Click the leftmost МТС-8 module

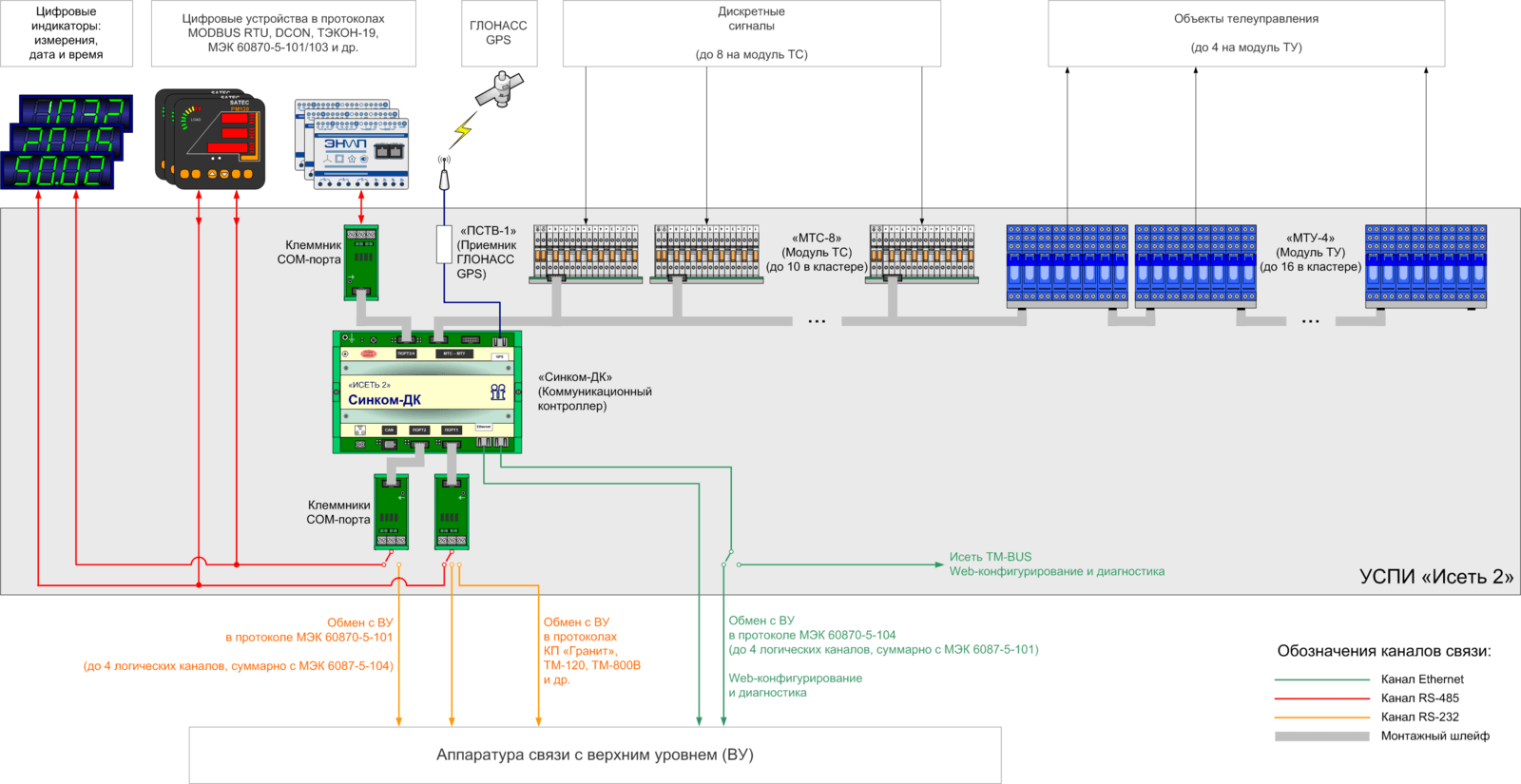pos(587,254)
